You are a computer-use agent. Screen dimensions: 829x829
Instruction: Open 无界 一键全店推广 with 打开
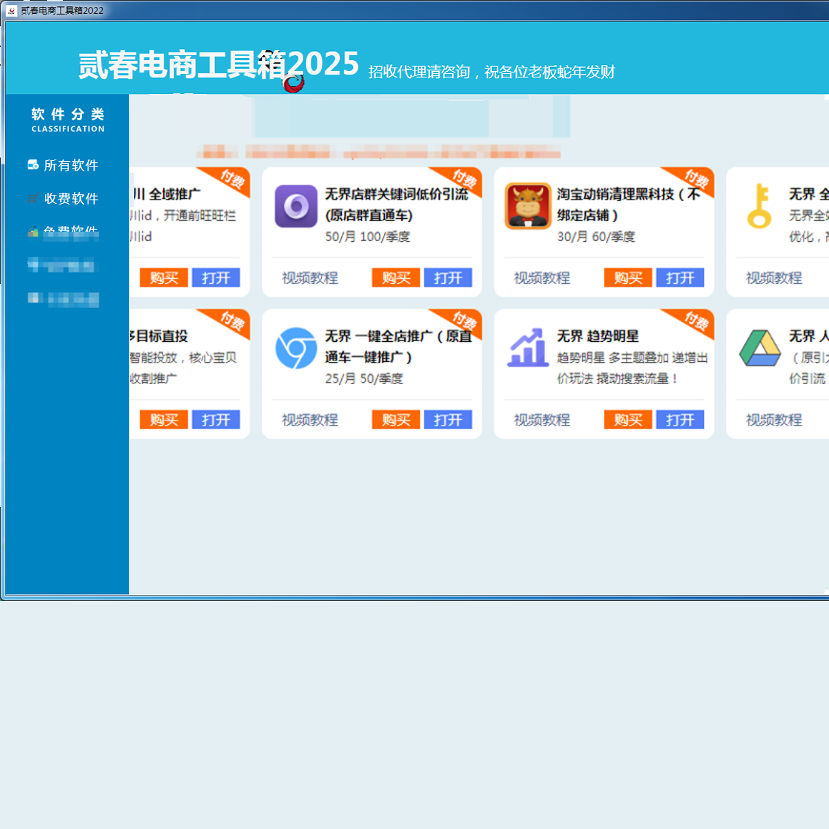(448, 420)
